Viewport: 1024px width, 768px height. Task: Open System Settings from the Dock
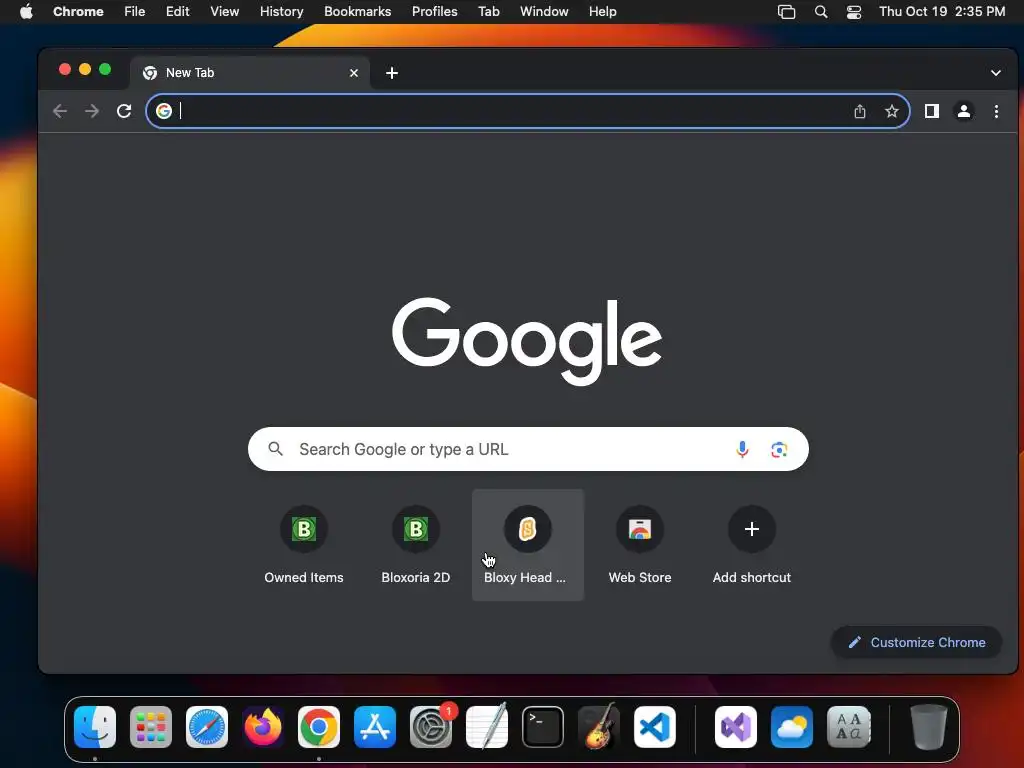431,727
